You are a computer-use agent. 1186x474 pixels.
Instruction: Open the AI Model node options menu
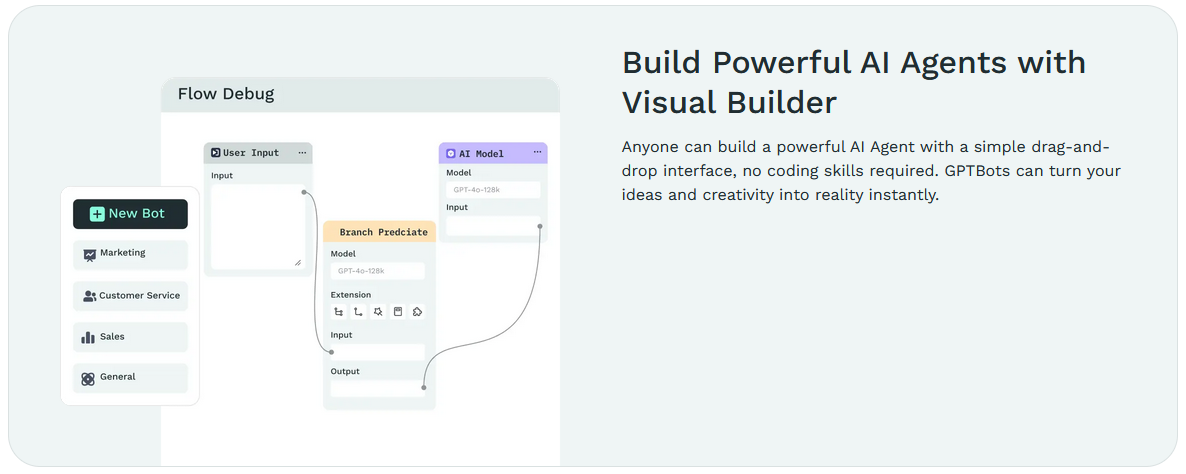(x=538, y=153)
